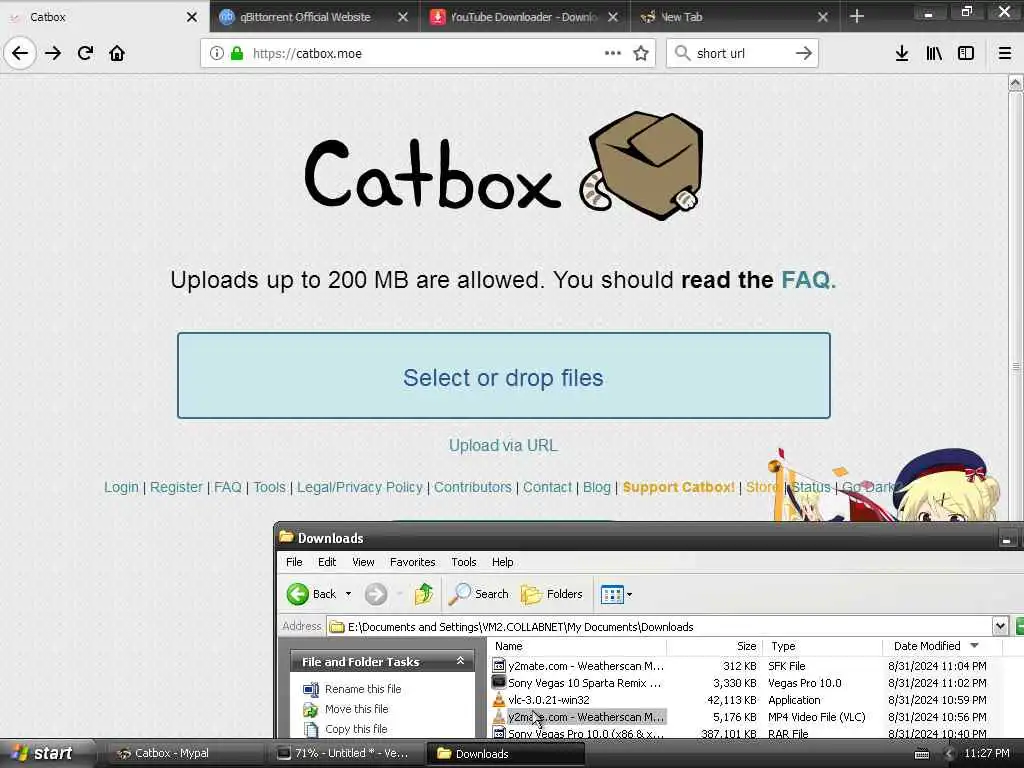
Task: Click the Login link
Action: (121, 487)
